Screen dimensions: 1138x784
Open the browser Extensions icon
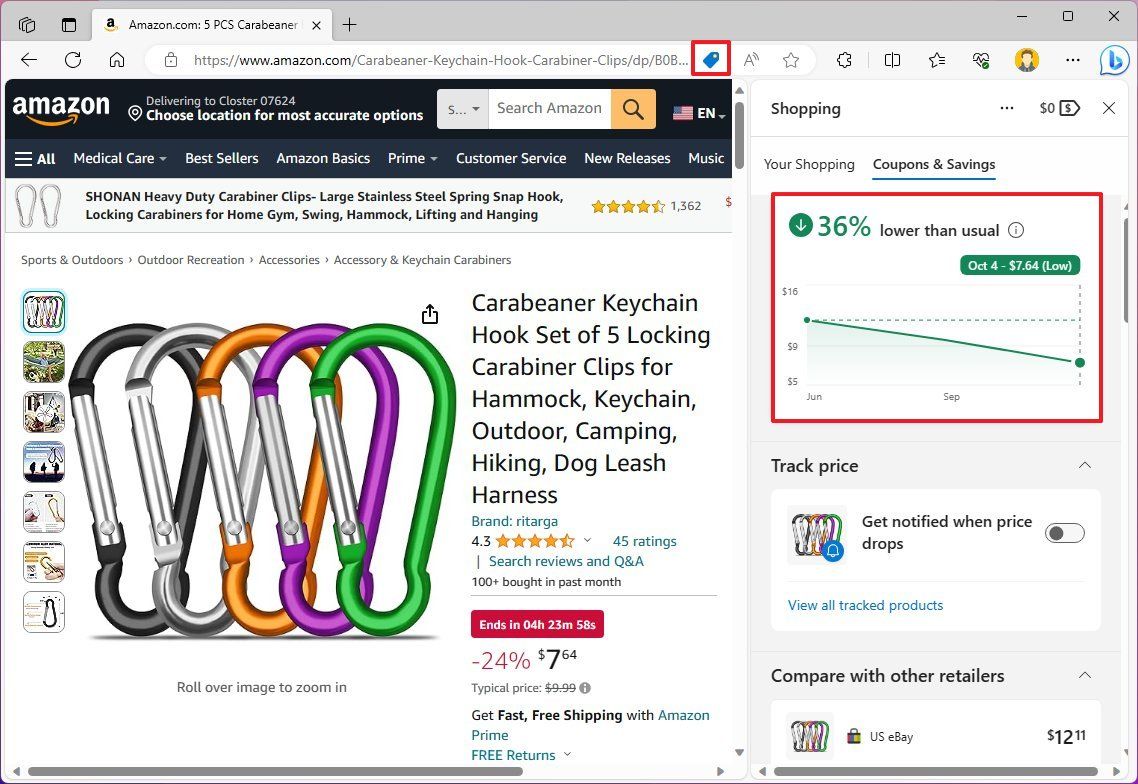click(x=844, y=60)
